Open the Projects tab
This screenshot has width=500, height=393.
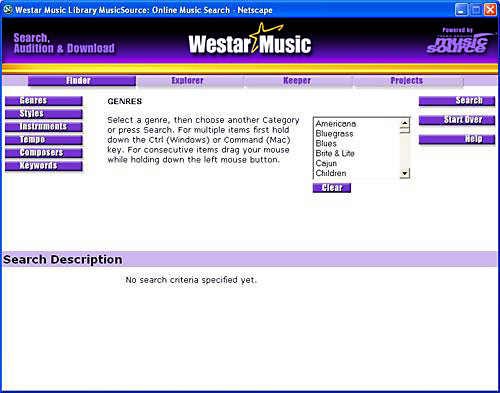(408, 81)
